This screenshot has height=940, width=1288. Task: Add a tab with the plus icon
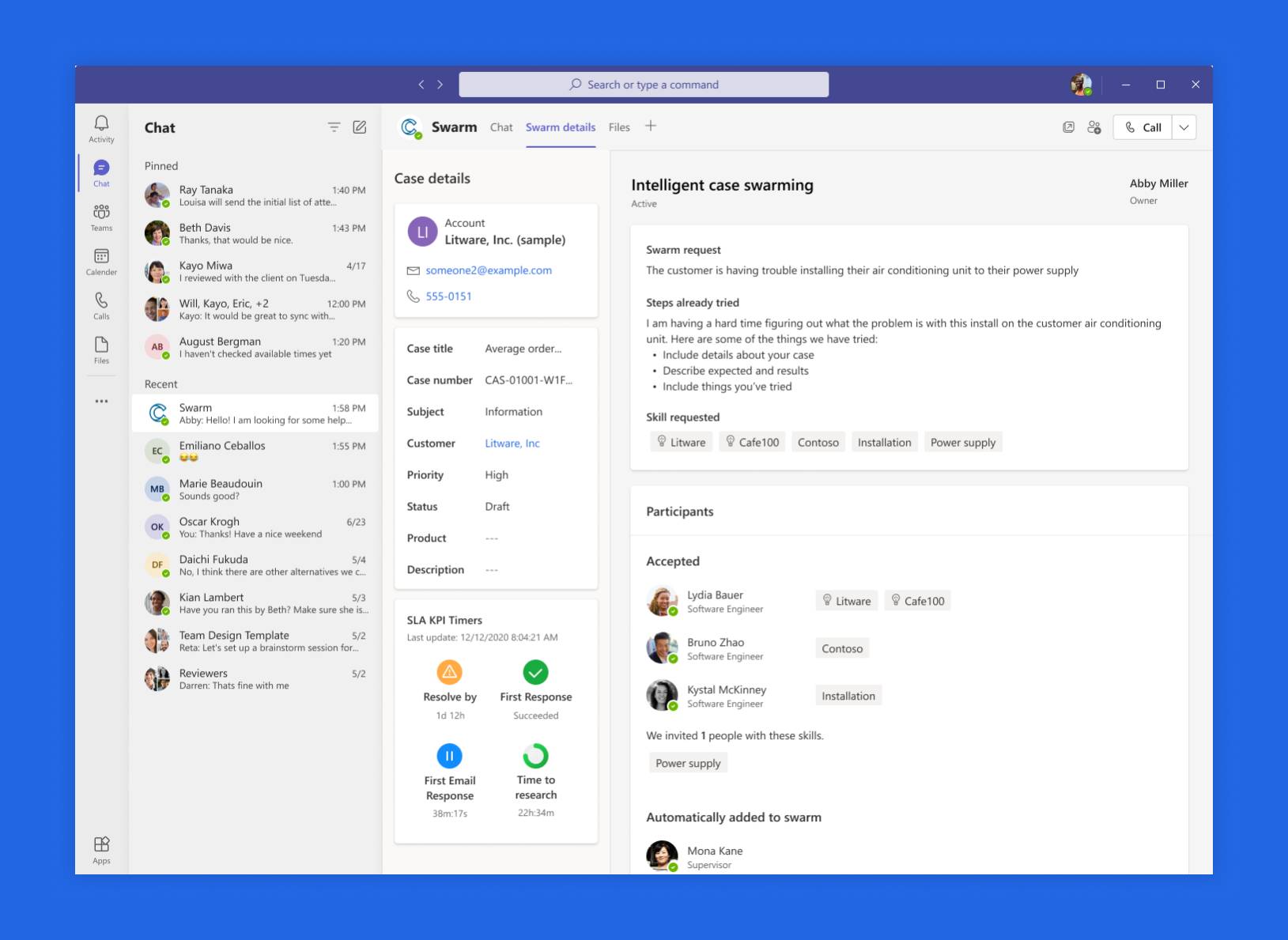651,126
